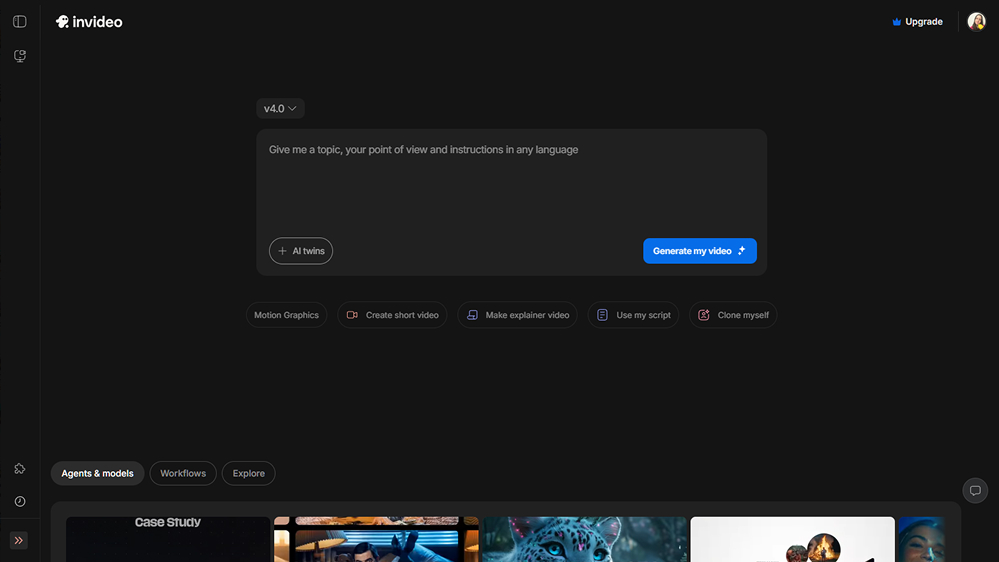Viewport: 999px width, 562px height.
Task: Click Generate my video button
Action: [699, 251]
